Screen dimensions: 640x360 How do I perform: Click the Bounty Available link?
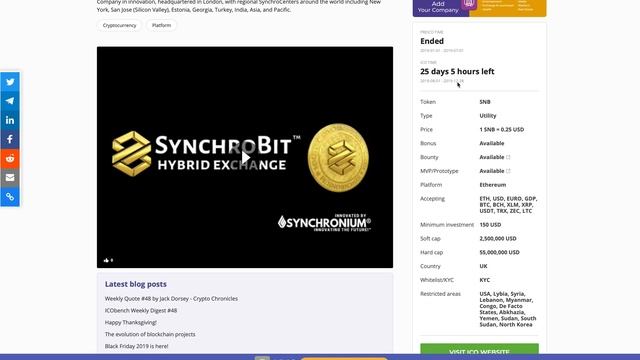tap(491, 157)
